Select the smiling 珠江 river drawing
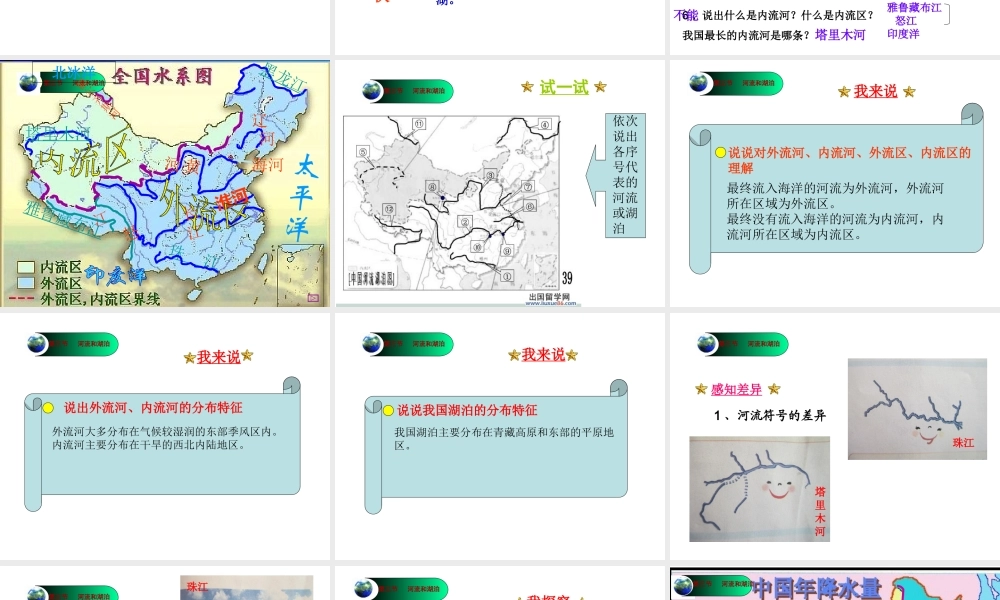Image resolution: width=1000 pixels, height=600 pixels. click(917, 409)
